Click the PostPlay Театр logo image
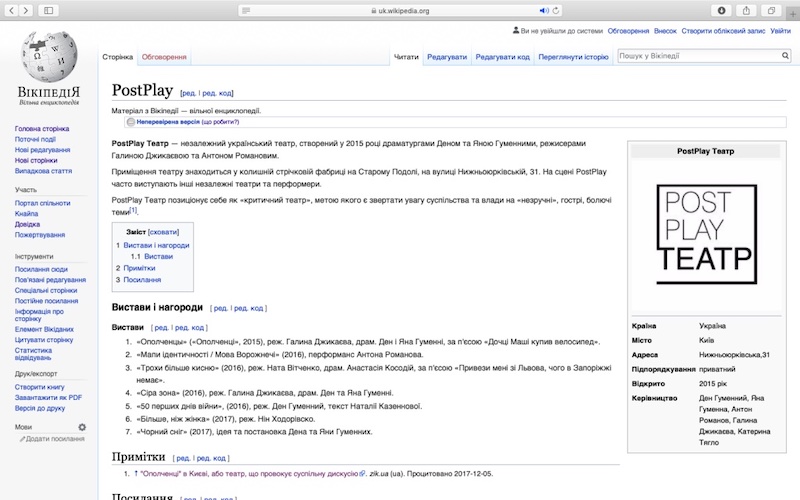This screenshot has width=800, height=500. (x=706, y=234)
